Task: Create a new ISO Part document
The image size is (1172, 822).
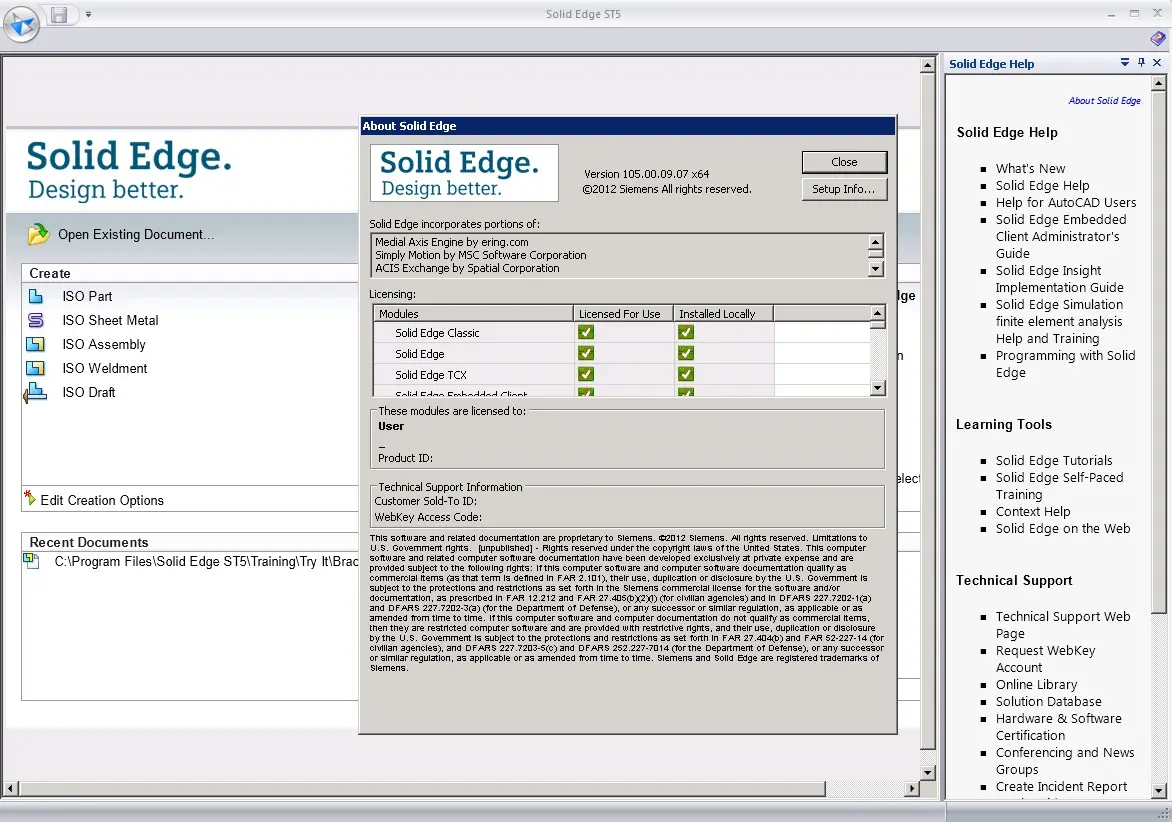Action: coord(87,297)
